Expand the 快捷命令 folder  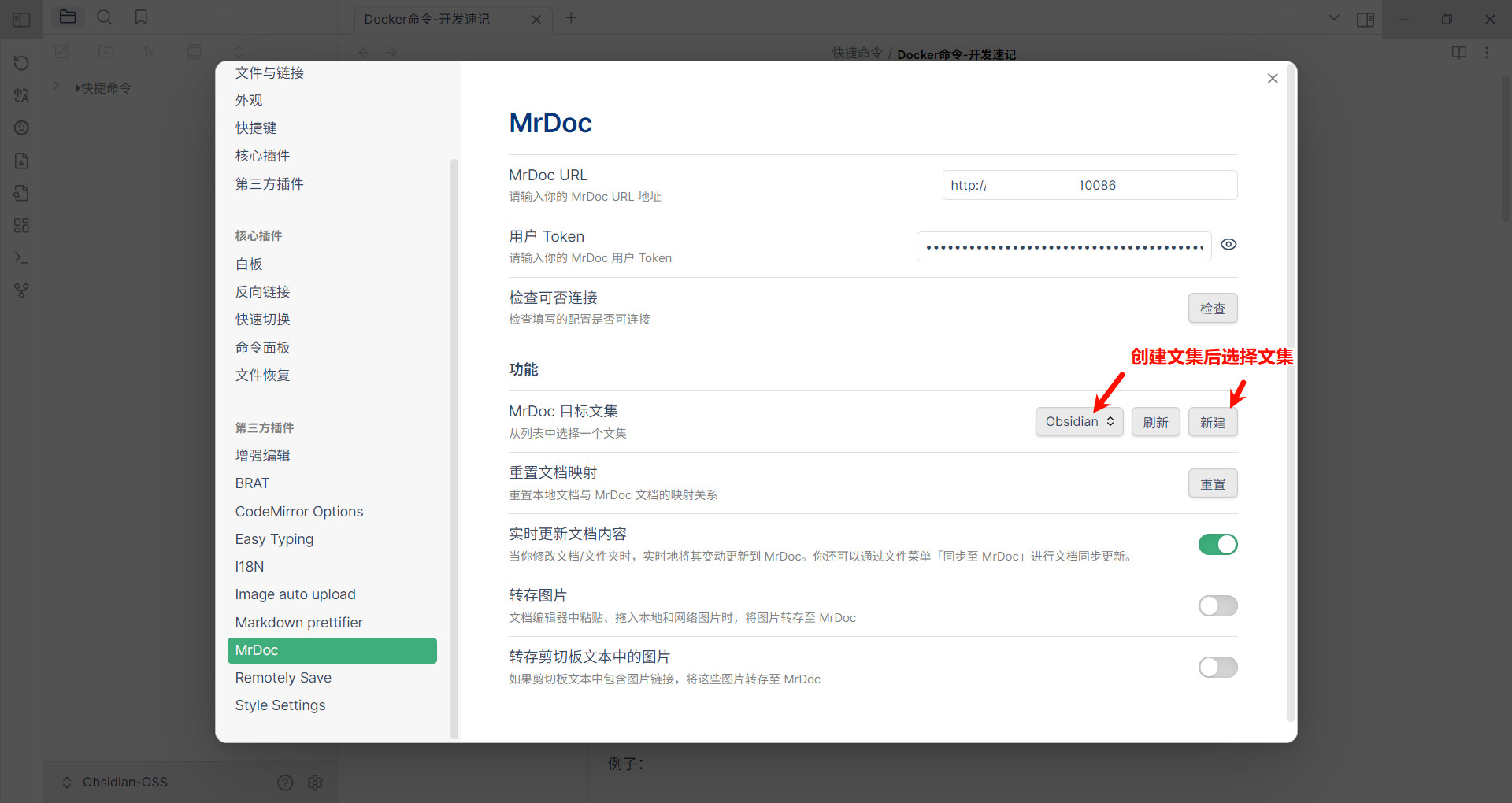pos(56,86)
